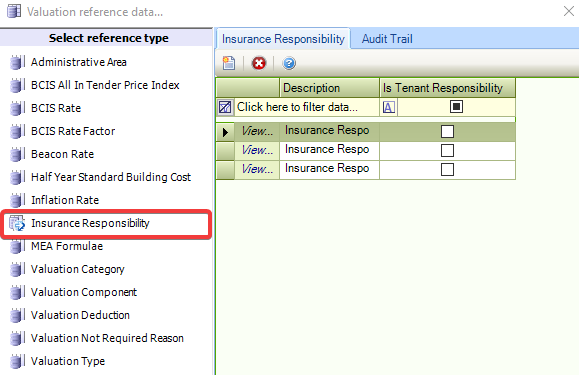This screenshot has width=579, height=375.
Task: Toggle the tri-state filter checkbox
Action: pos(456,107)
